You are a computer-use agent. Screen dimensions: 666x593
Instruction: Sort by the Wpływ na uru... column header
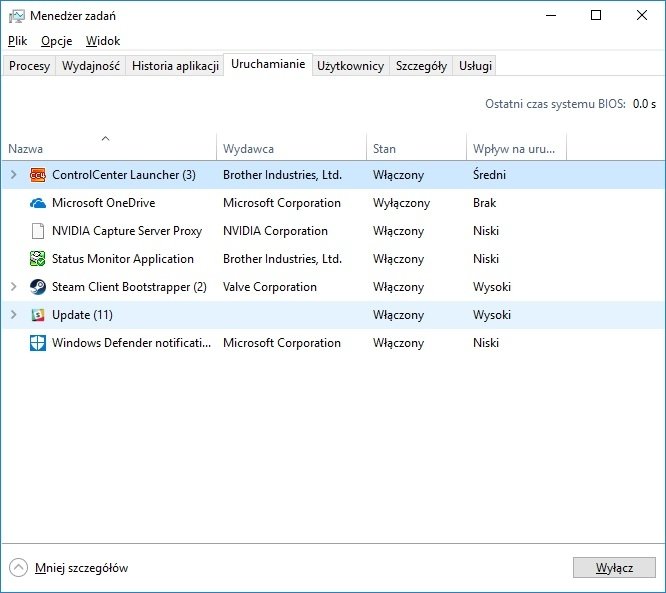(516, 147)
